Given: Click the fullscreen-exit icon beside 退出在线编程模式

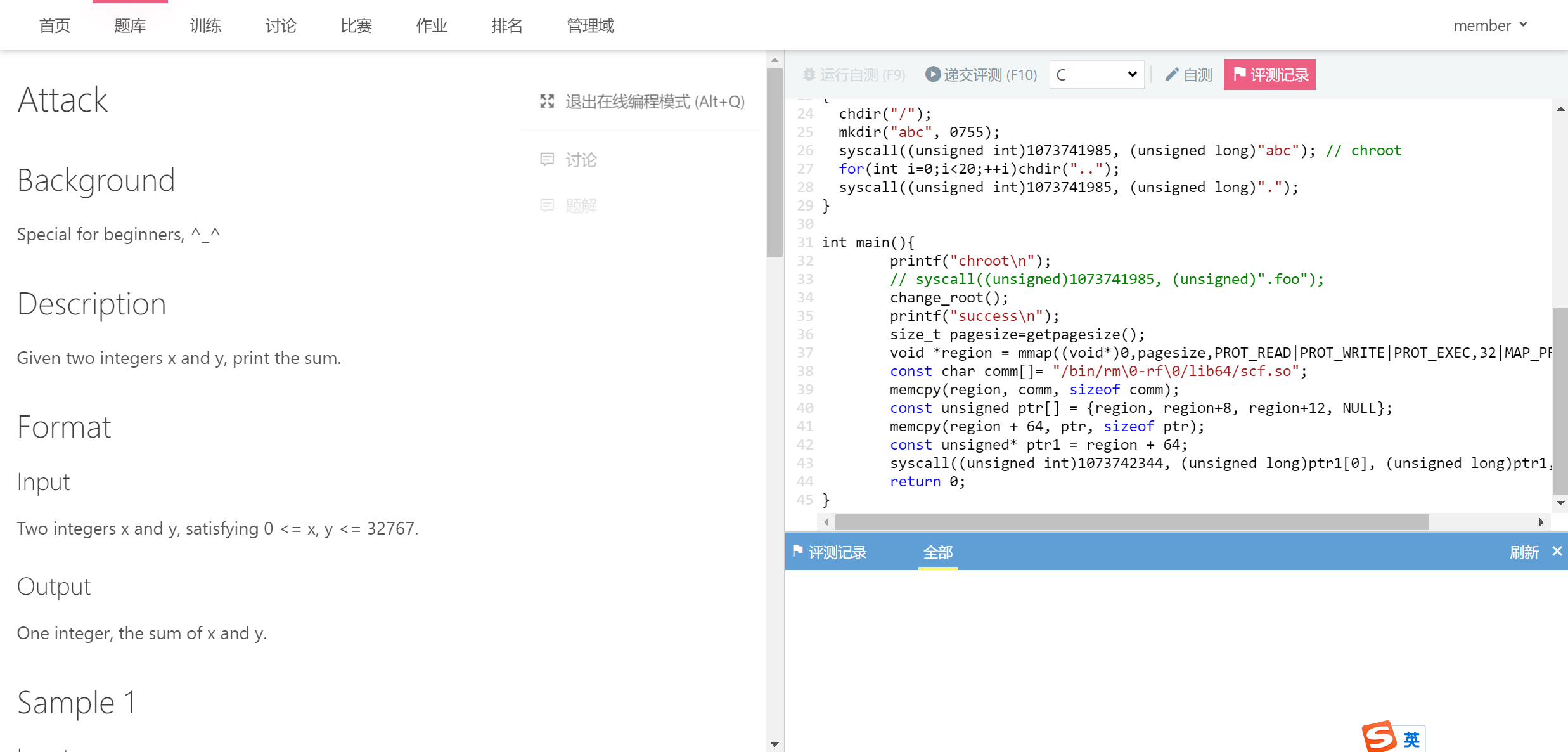Looking at the screenshot, I should tap(547, 101).
